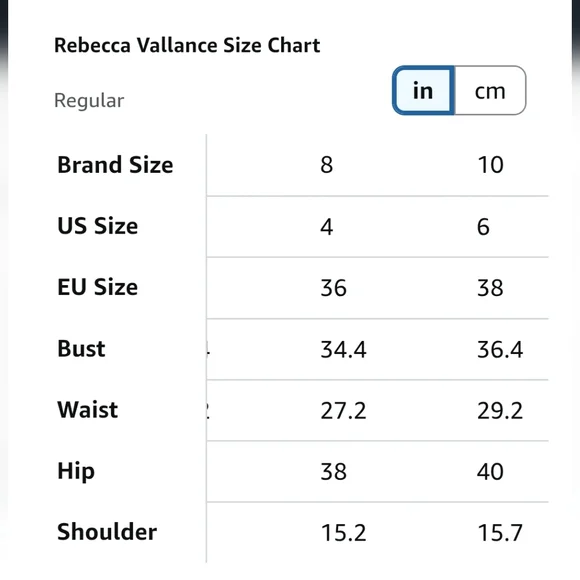Select Bust 34.4 measurement
The image size is (580, 580).
tap(343, 349)
